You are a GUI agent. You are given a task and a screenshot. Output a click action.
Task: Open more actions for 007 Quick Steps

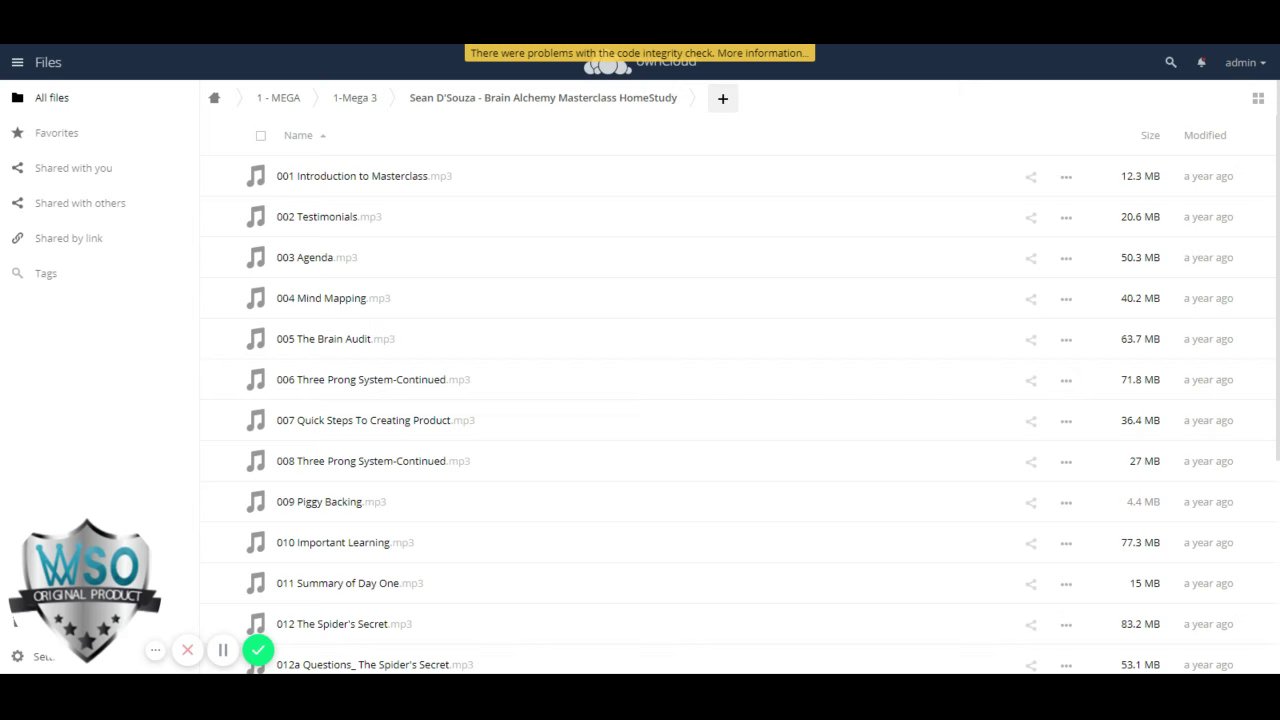point(1066,421)
